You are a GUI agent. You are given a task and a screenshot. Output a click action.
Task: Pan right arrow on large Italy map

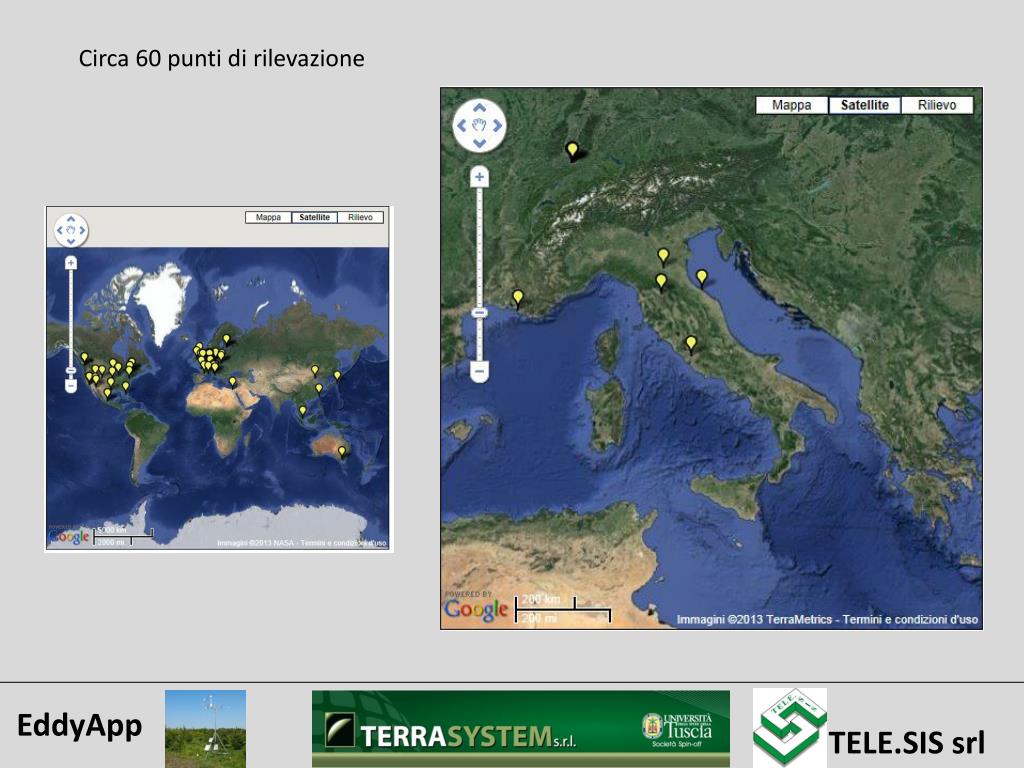[497, 125]
